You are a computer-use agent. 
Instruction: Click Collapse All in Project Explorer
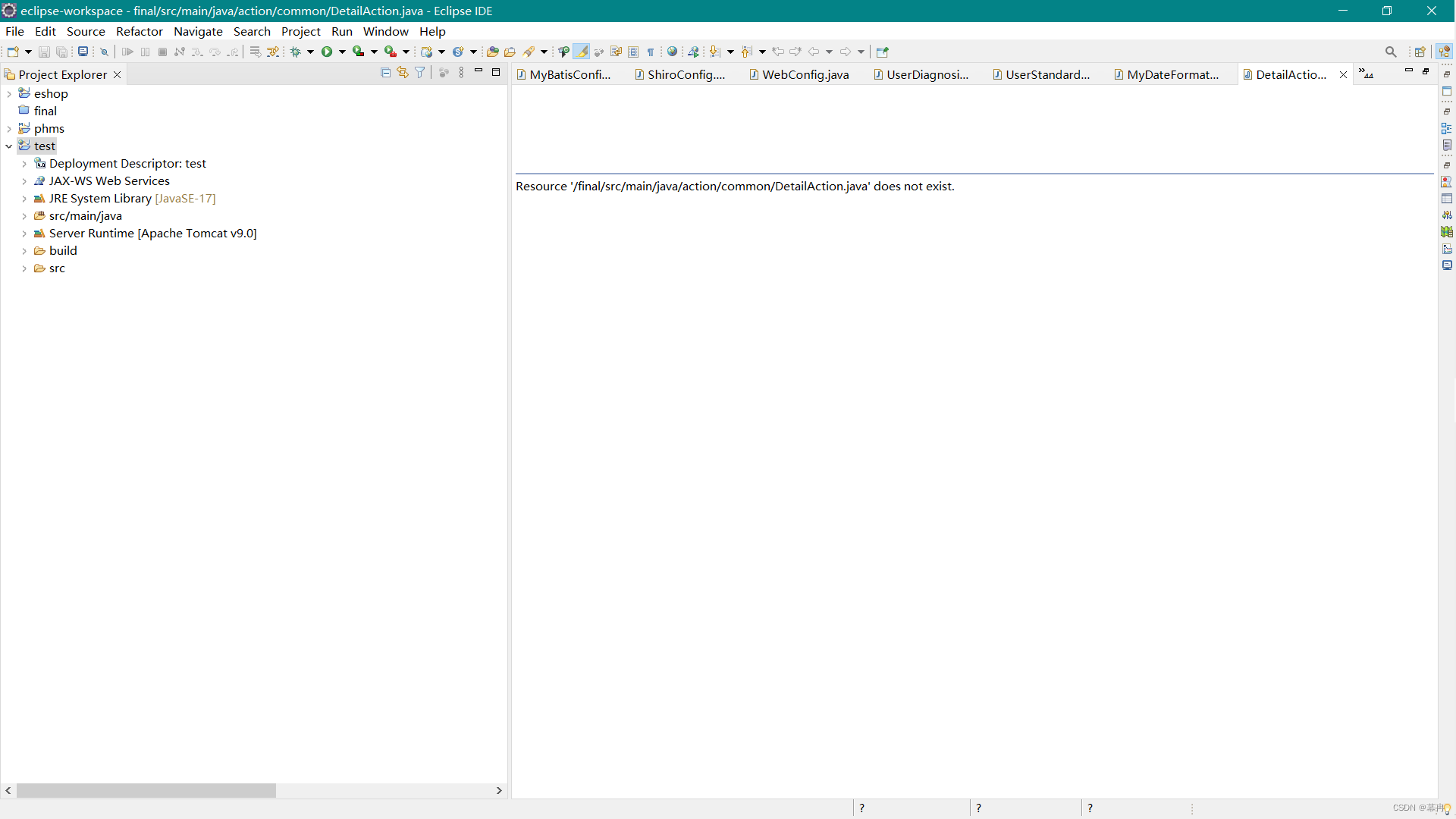(x=385, y=73)
